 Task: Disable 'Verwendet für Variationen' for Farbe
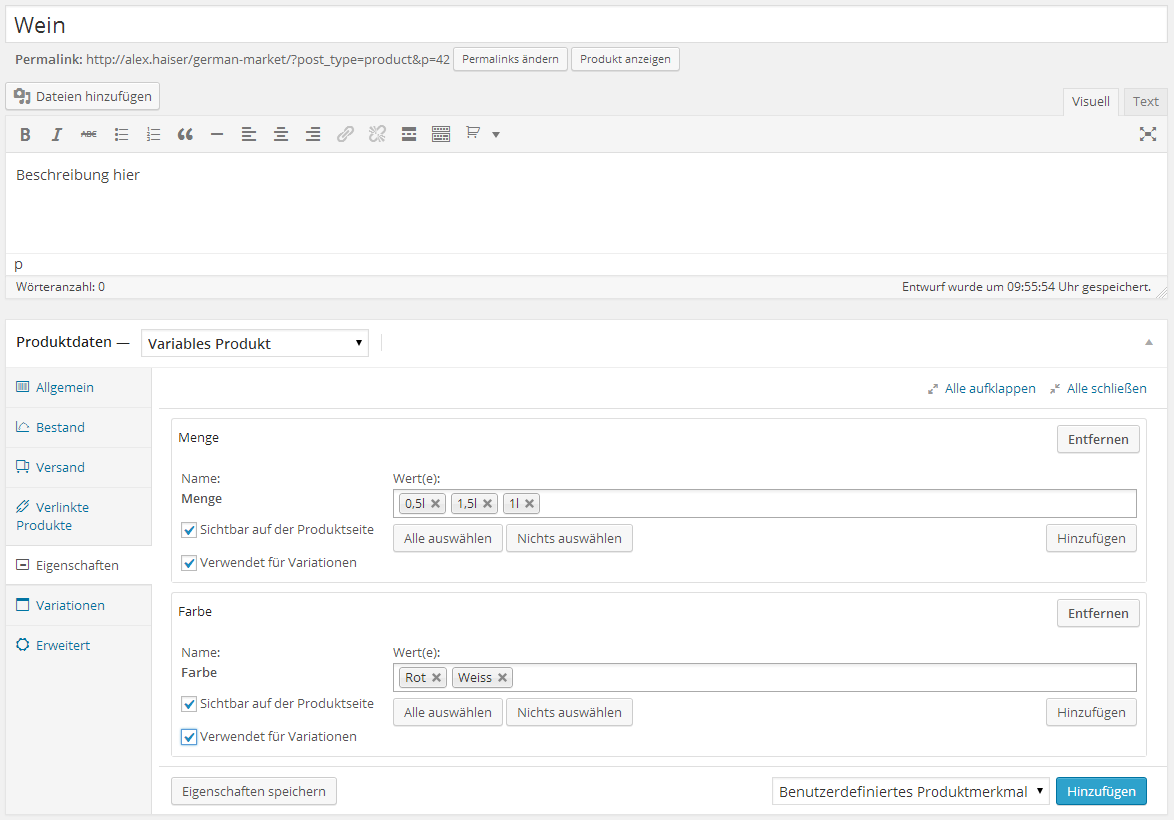(189, 737)
